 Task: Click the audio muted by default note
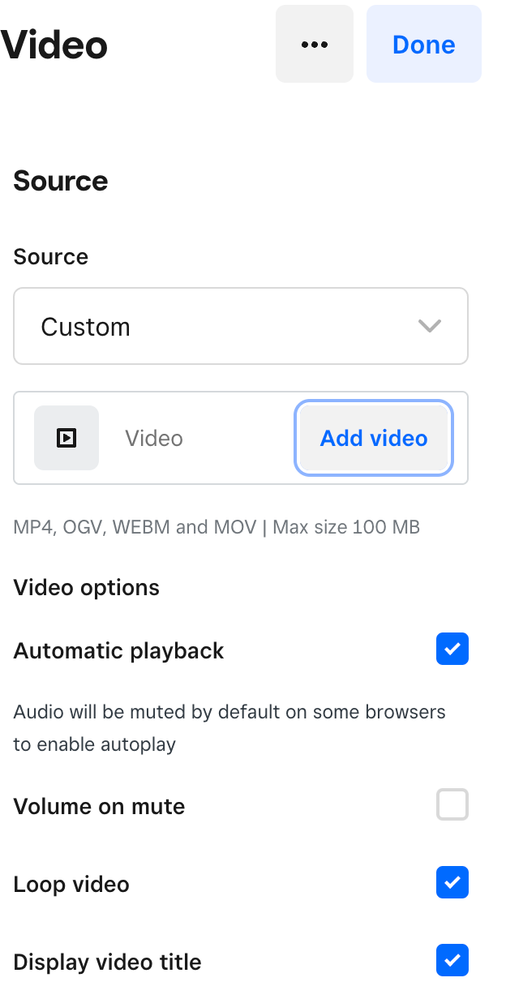[x=229, y=728]
